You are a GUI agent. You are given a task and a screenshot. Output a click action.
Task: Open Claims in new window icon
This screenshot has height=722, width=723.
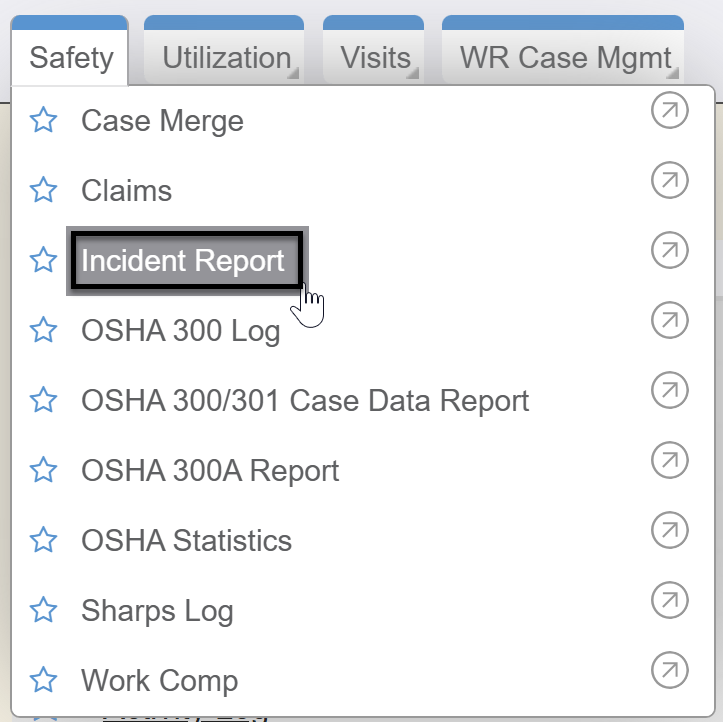[669, 181]
